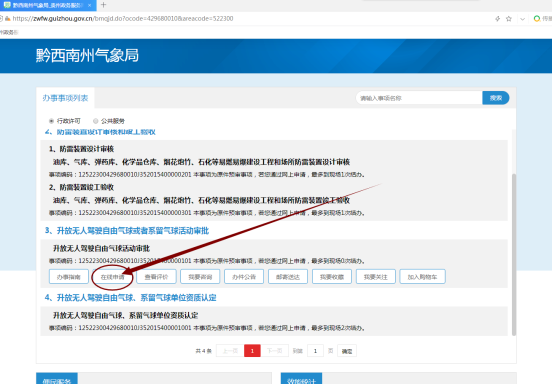Open the address bar dropdown chevron
The height and width of the screenshot is (385, 553).
pyautogui.click(x=522, y=19)
